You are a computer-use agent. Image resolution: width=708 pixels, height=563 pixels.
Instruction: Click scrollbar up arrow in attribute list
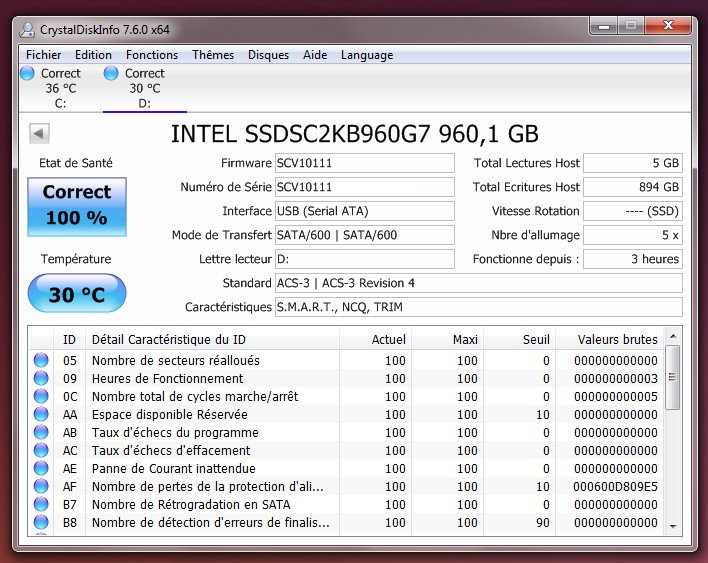(674, 337)
